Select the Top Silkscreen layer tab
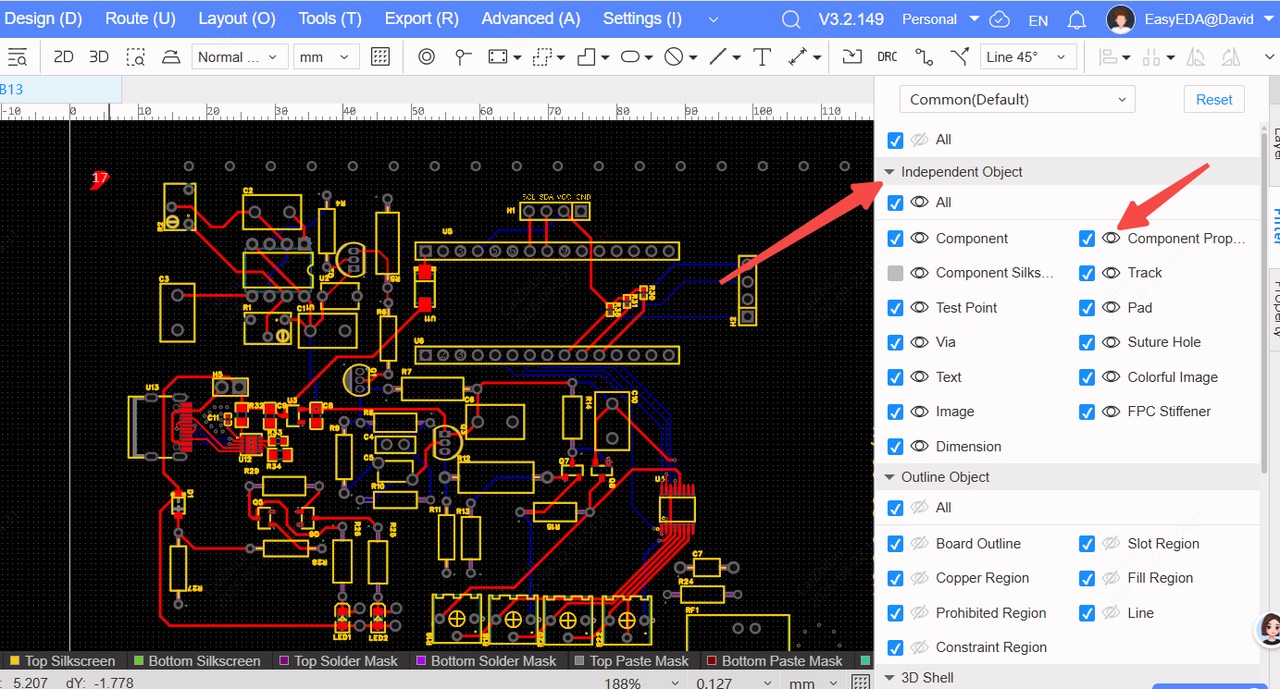The image size is (1280, 689). (x=62, y=661)
